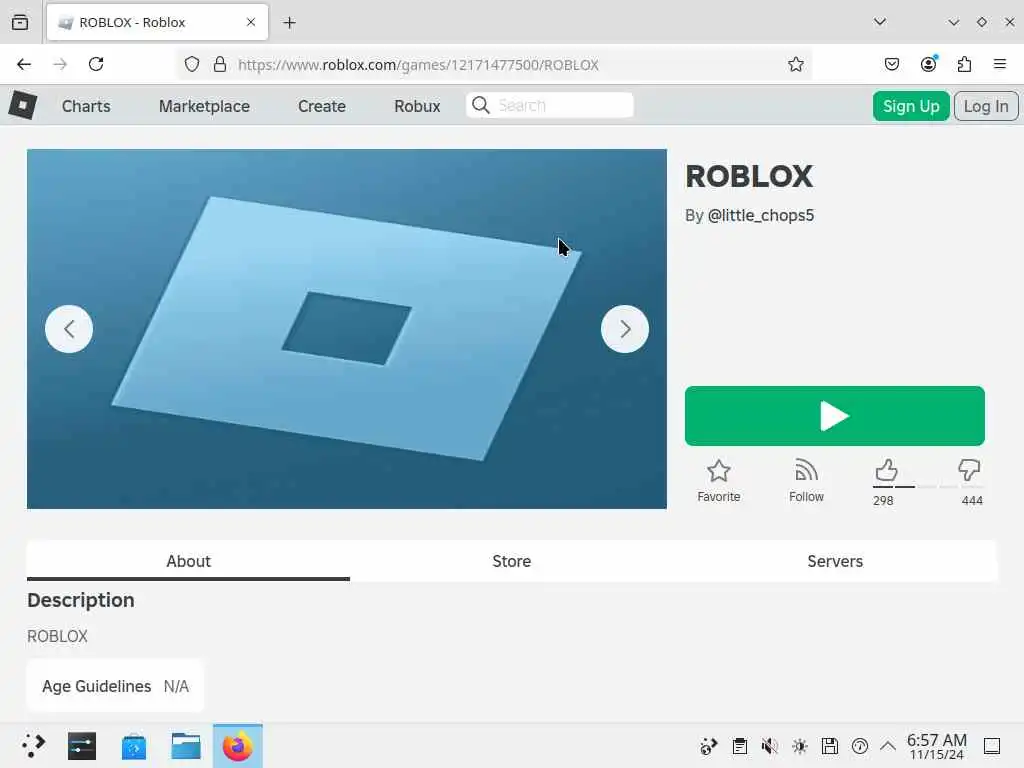This screenshot has height=768, width=1024.
Task: Open the Firefox hamburger menu
Action: [1000, 64]
